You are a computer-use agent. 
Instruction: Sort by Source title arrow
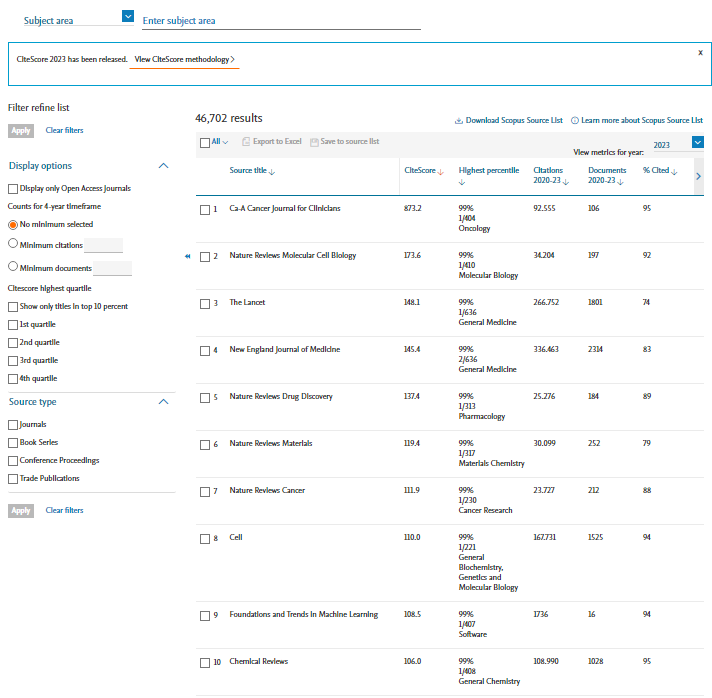(272, 172)
